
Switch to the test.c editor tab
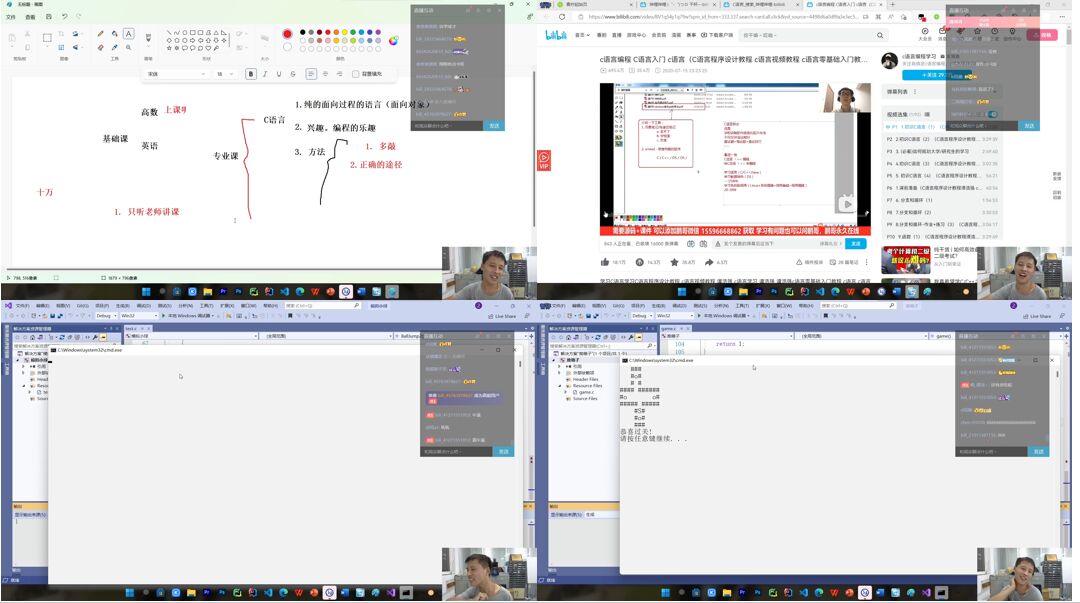click(x=131, y=328)
